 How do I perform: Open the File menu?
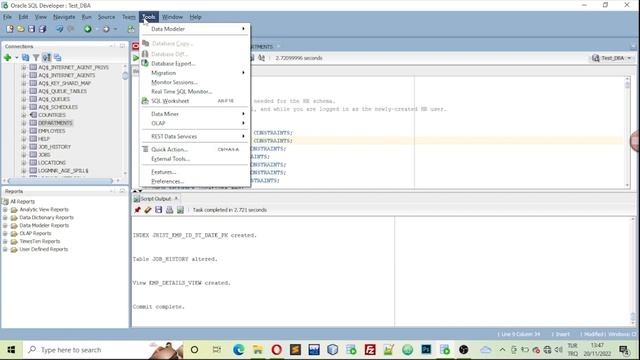click(7, 17)
